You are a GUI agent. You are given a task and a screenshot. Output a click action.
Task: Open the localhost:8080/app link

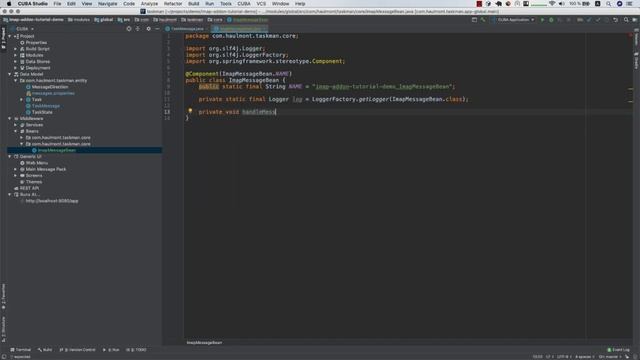[x=52, y=201]
